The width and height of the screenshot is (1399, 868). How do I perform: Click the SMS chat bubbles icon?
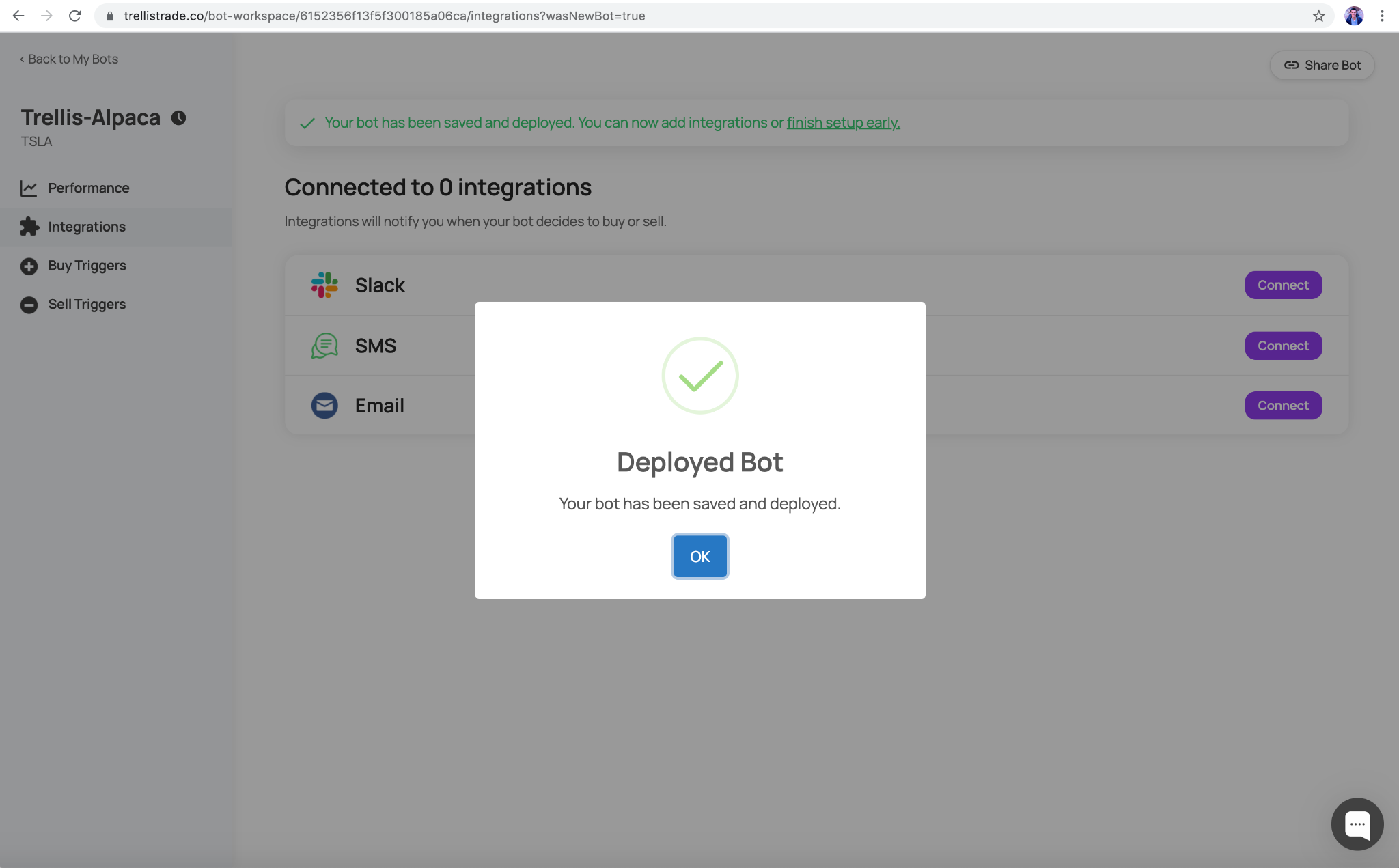click(324, 346)
